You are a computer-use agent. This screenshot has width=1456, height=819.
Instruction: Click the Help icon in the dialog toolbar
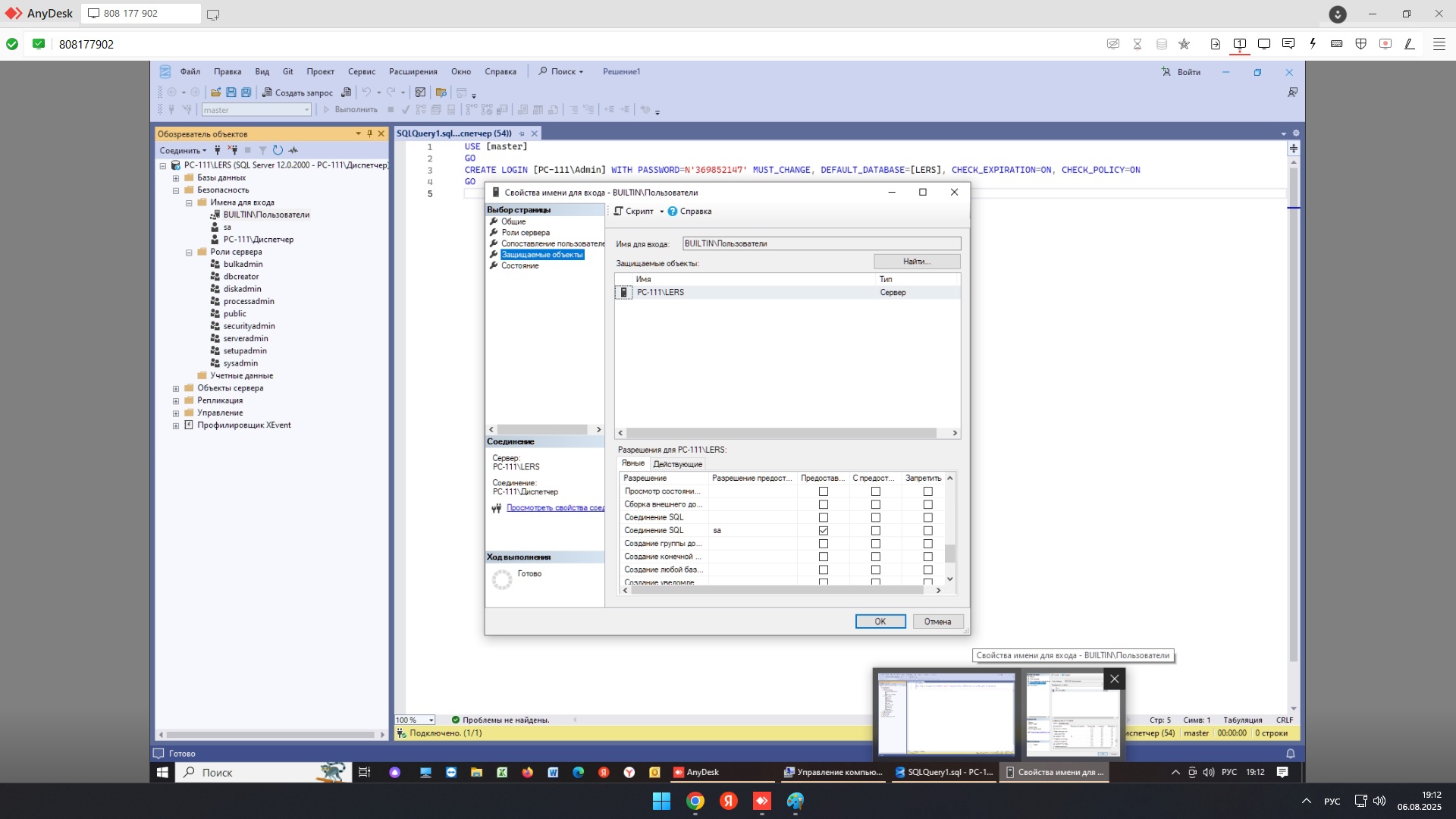coord(673,212)
